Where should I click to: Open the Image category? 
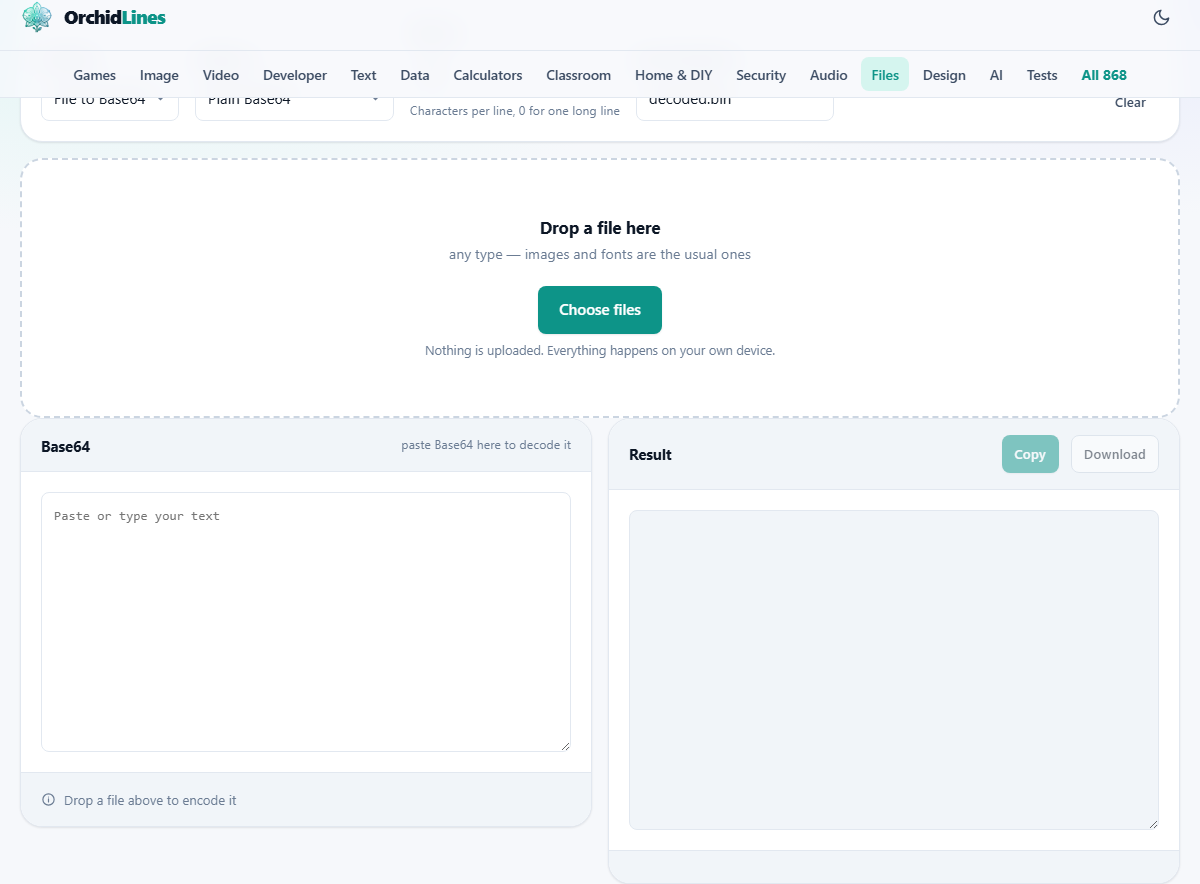(159, 75)
